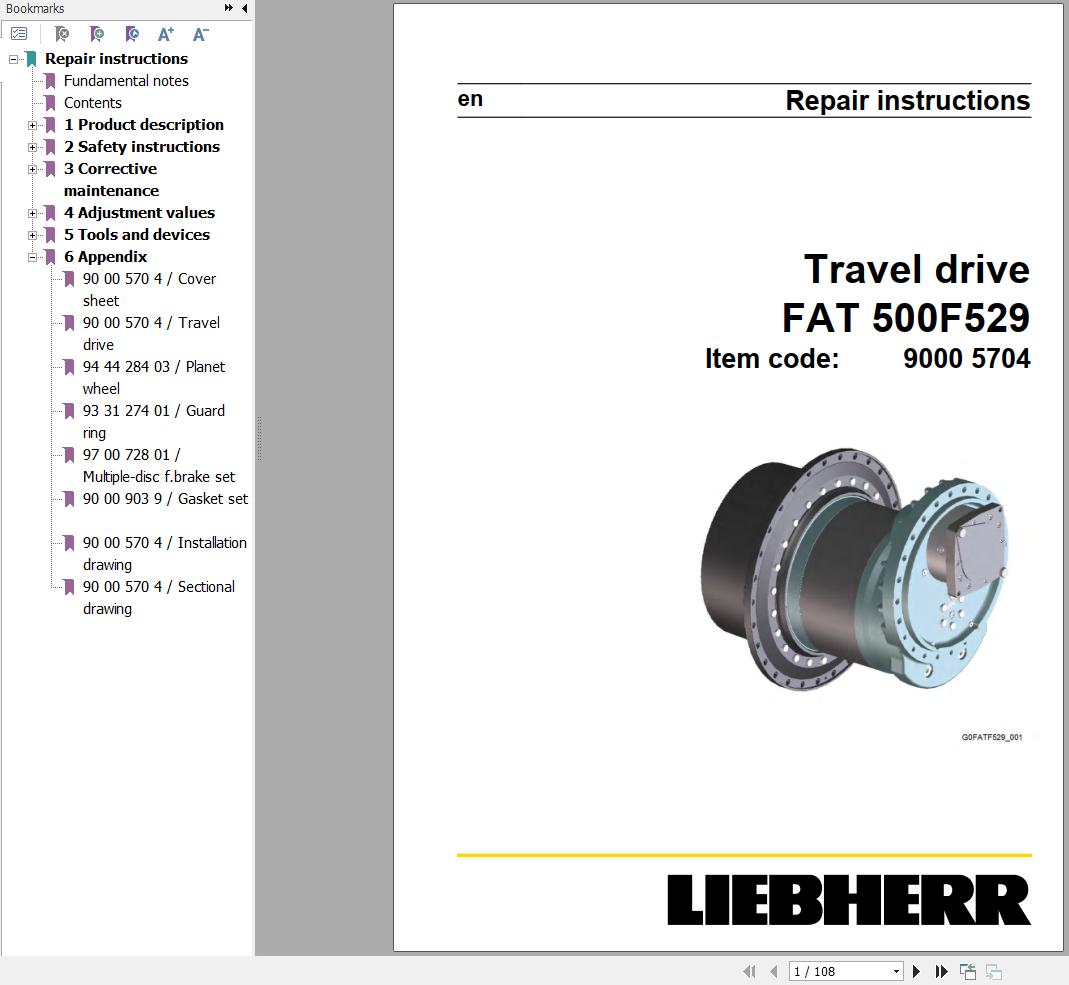Screen dimensions: 1069x985
Task: Click the first page button
Action: coord(749,971)
